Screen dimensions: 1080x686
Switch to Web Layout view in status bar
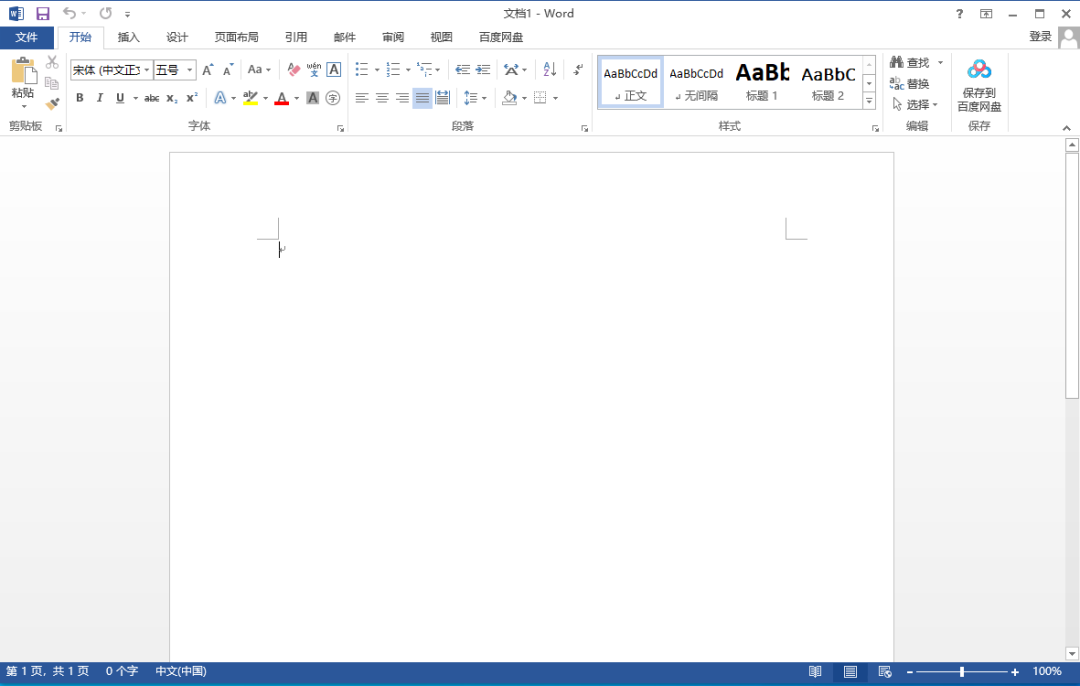(885, 672)
